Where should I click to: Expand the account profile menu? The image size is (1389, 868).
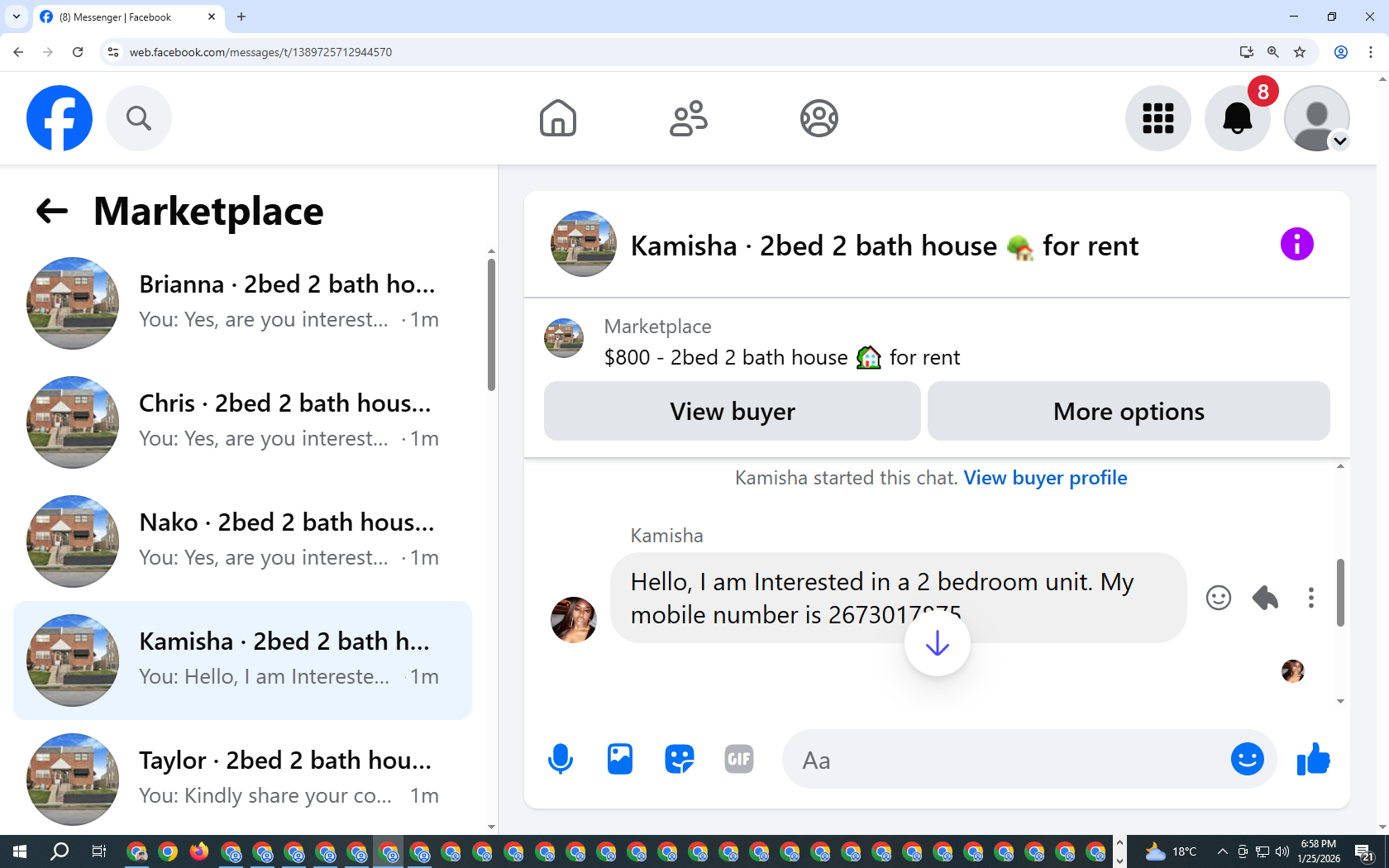click(1317, 118)
